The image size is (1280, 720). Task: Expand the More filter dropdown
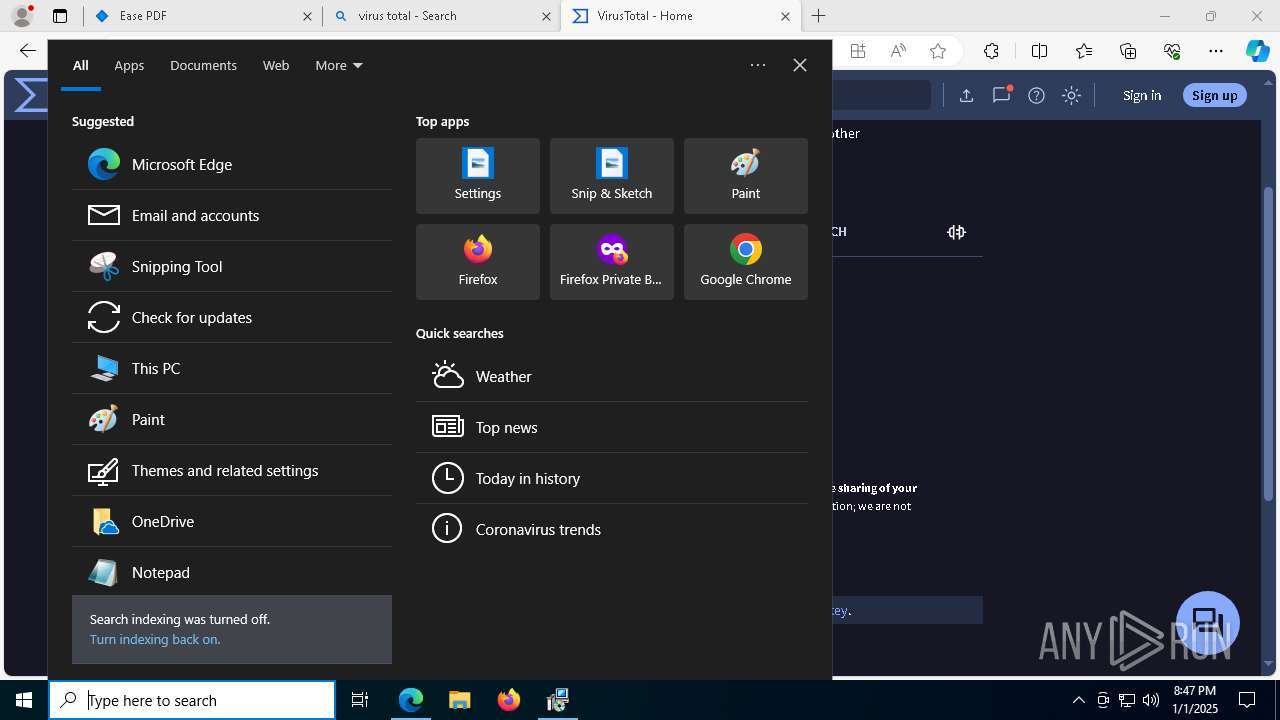point(339,65)
